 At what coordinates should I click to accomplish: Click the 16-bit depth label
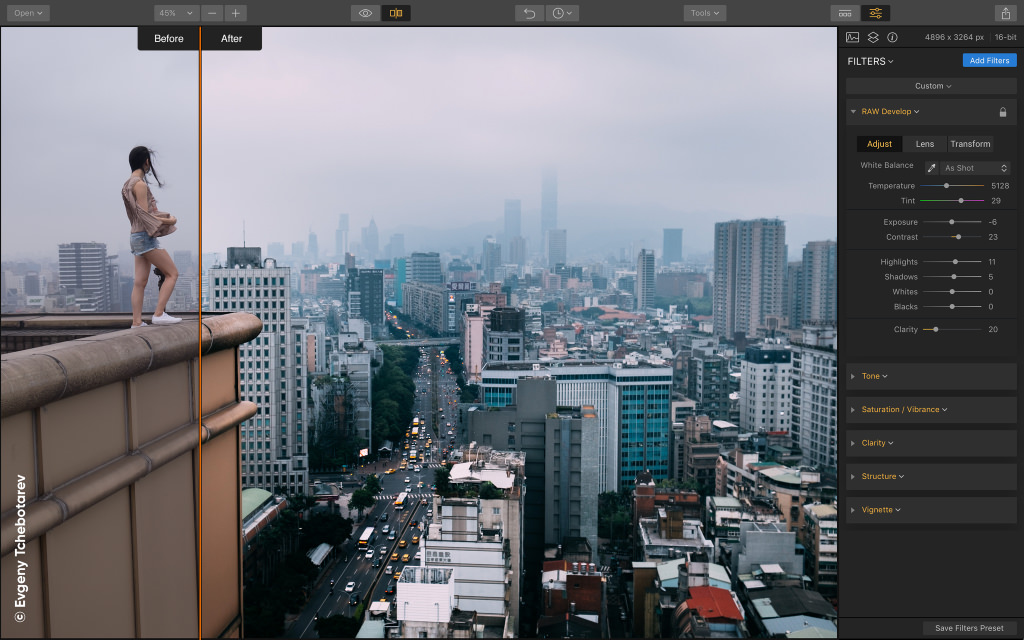pos(1005,37)
